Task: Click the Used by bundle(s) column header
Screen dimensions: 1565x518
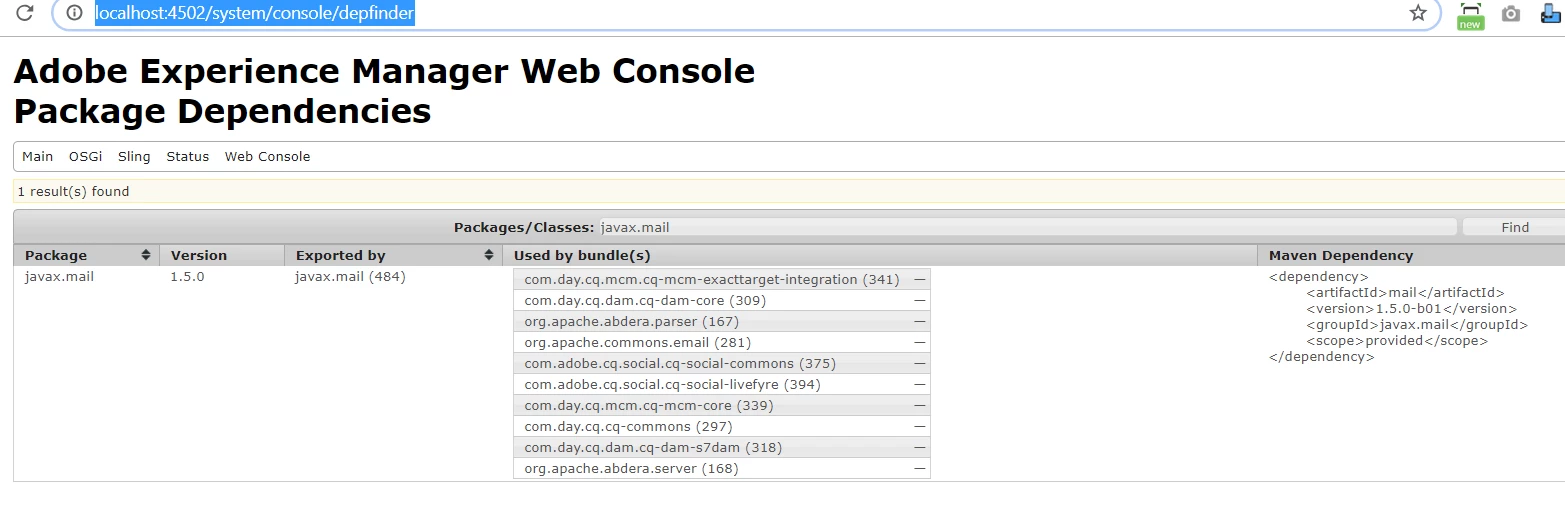Action: (879, 255)
